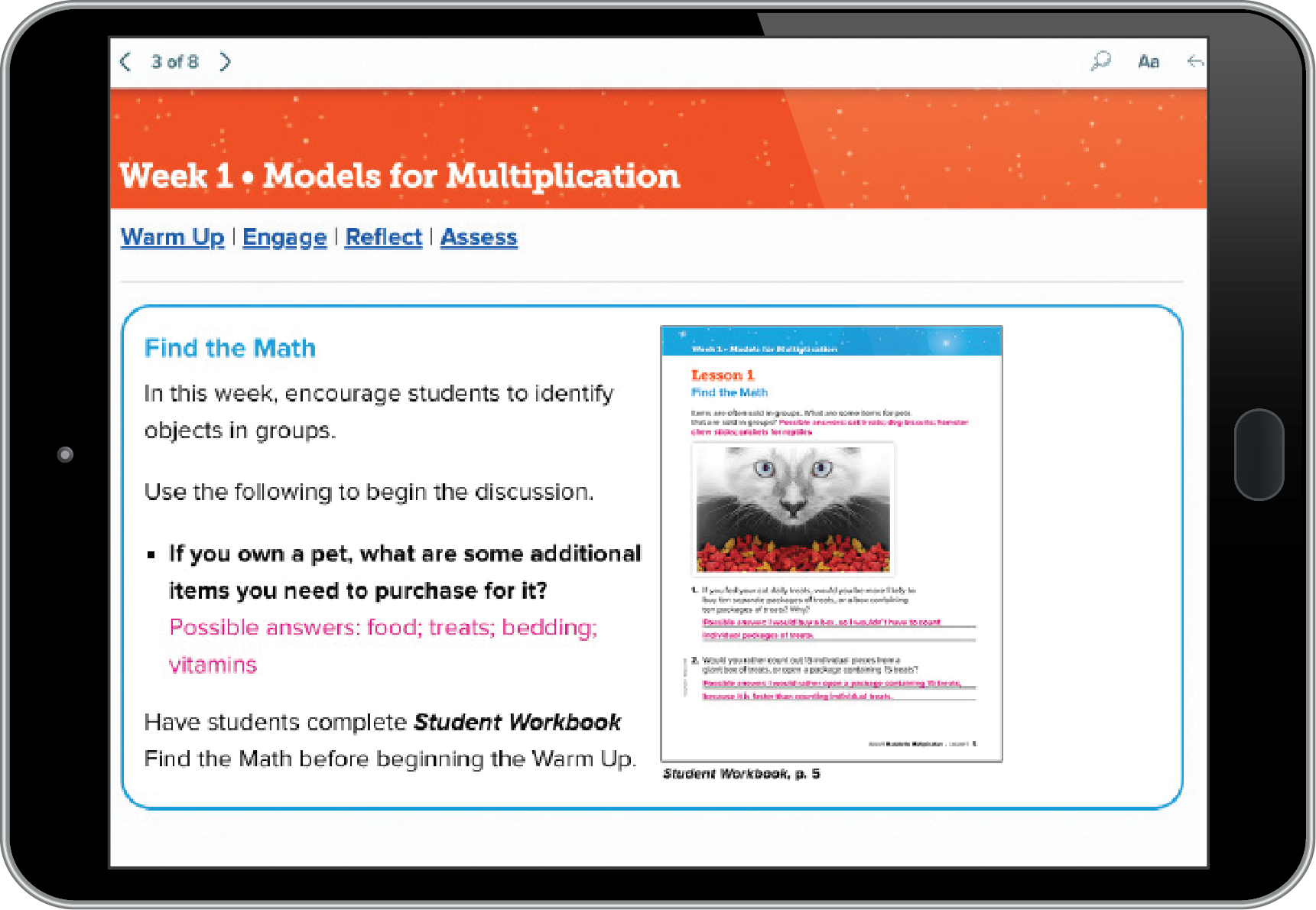Click 'Possible answers: food; treats; bedding' text
This screenshot has width=1316, height=910.
[x=383, y=628]
